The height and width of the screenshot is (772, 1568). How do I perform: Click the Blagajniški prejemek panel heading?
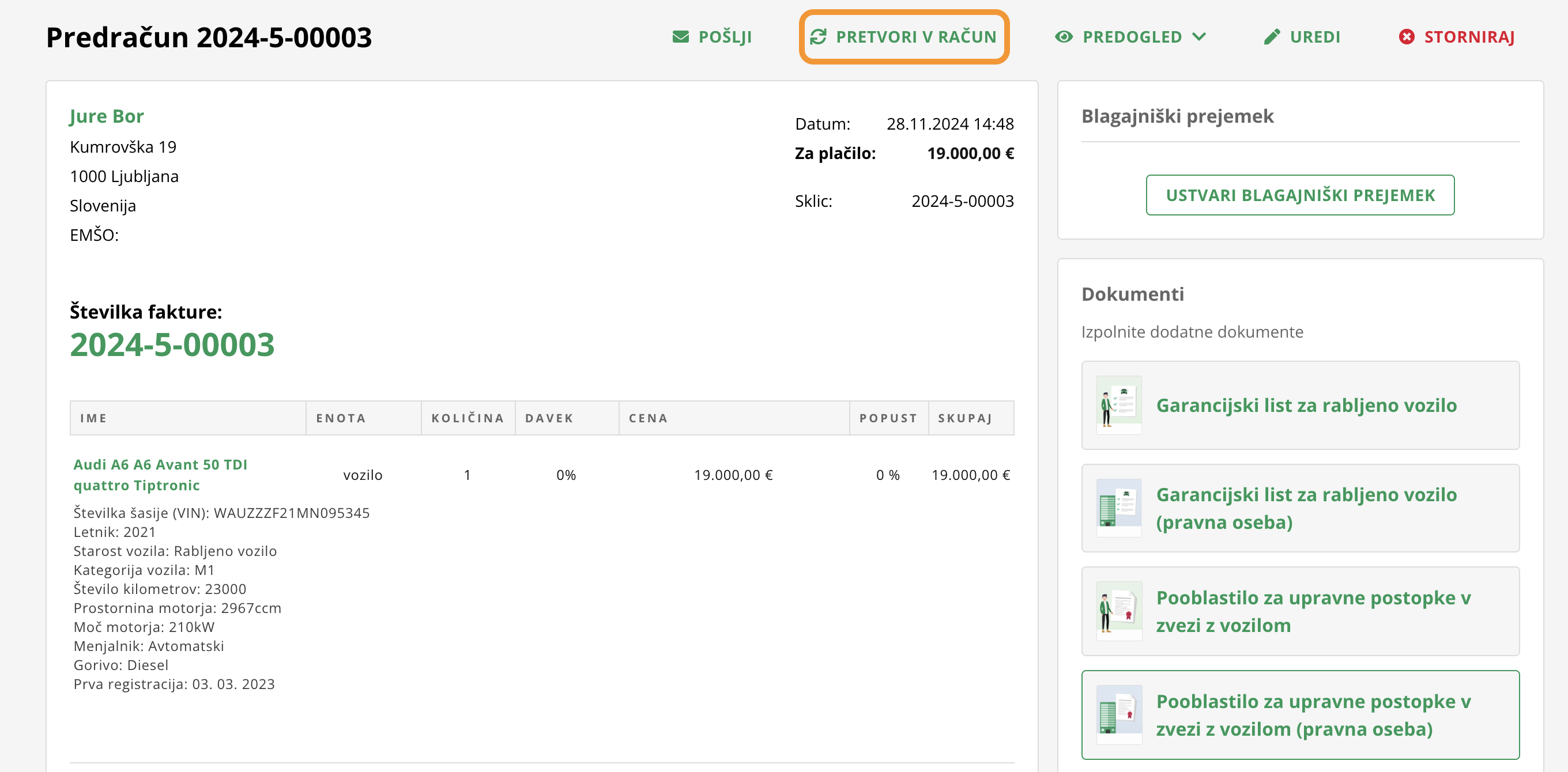pos(1177,116)
